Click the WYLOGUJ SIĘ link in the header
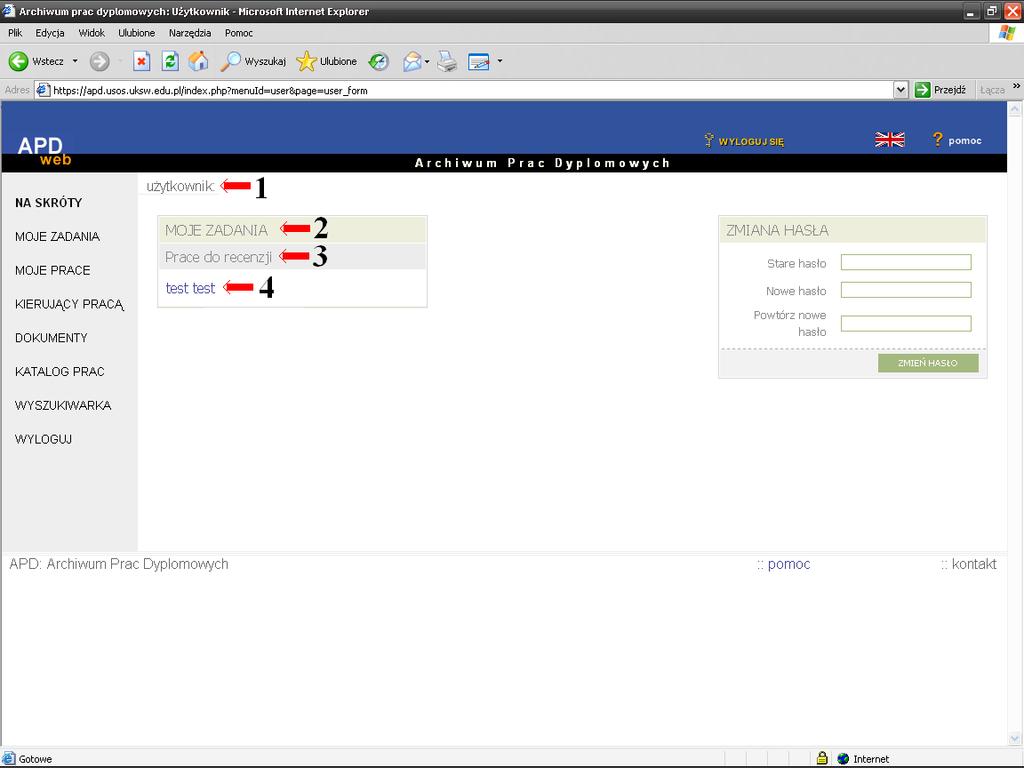The height and width of the screenshot is (768, 1024). 751,142
